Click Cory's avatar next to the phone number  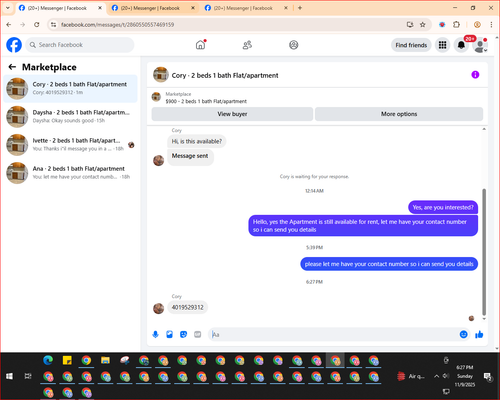(x=158, y=308)
